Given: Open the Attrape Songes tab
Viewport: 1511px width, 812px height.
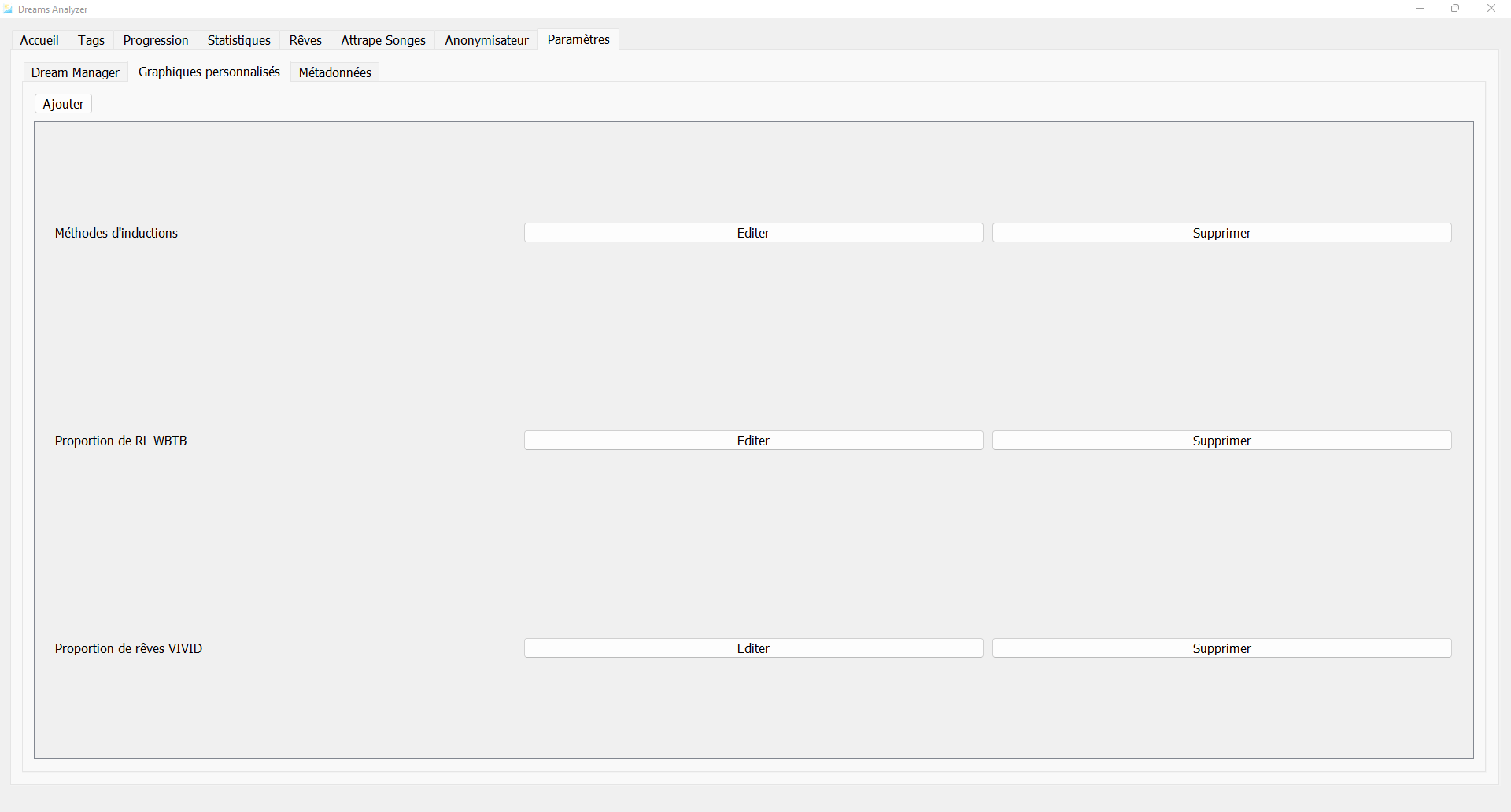Looking at the screenshot, I should pos(383,40).
